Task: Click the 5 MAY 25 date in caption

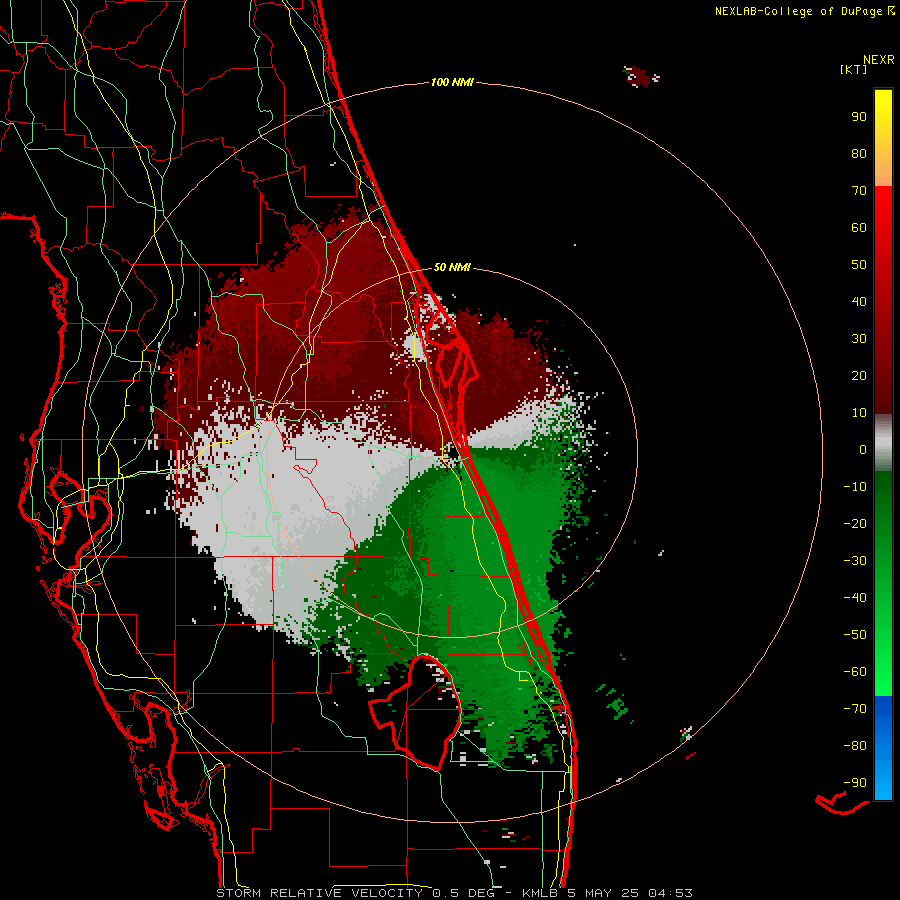Action: click(x=604, y=893)
